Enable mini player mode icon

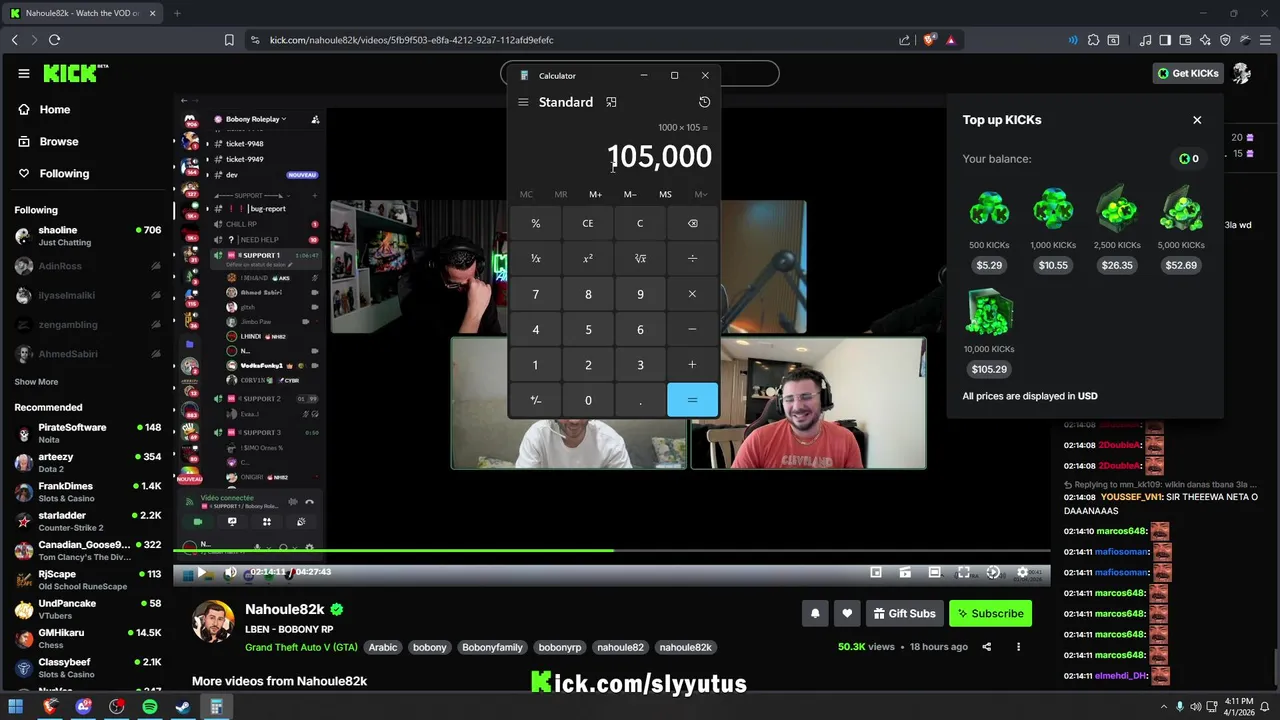[876, 573]
